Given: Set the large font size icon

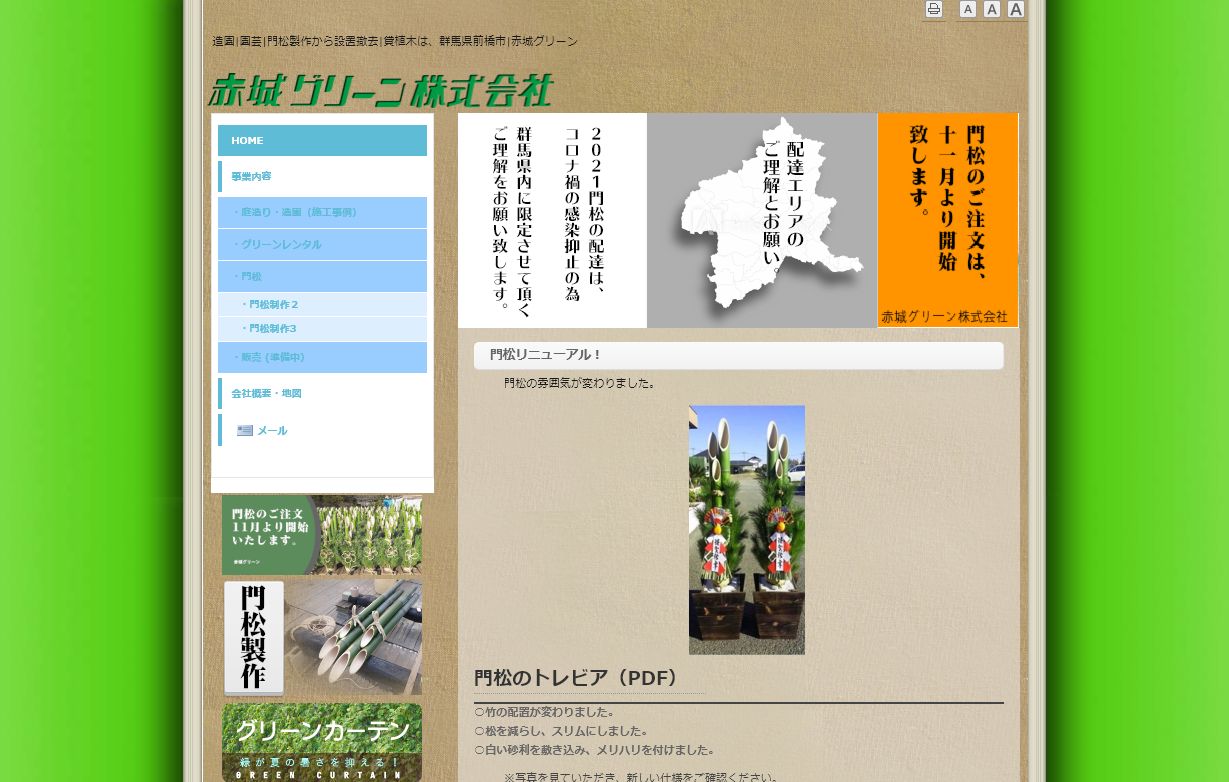Looking at the screenshot, I should pyautogui.click(x=1015, y=9).
